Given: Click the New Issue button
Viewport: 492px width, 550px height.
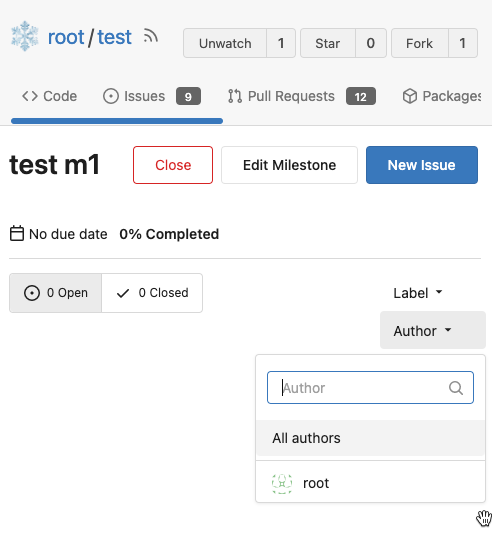Looking at the screenshot, I should pyautogui.click(x=422, y=165).
